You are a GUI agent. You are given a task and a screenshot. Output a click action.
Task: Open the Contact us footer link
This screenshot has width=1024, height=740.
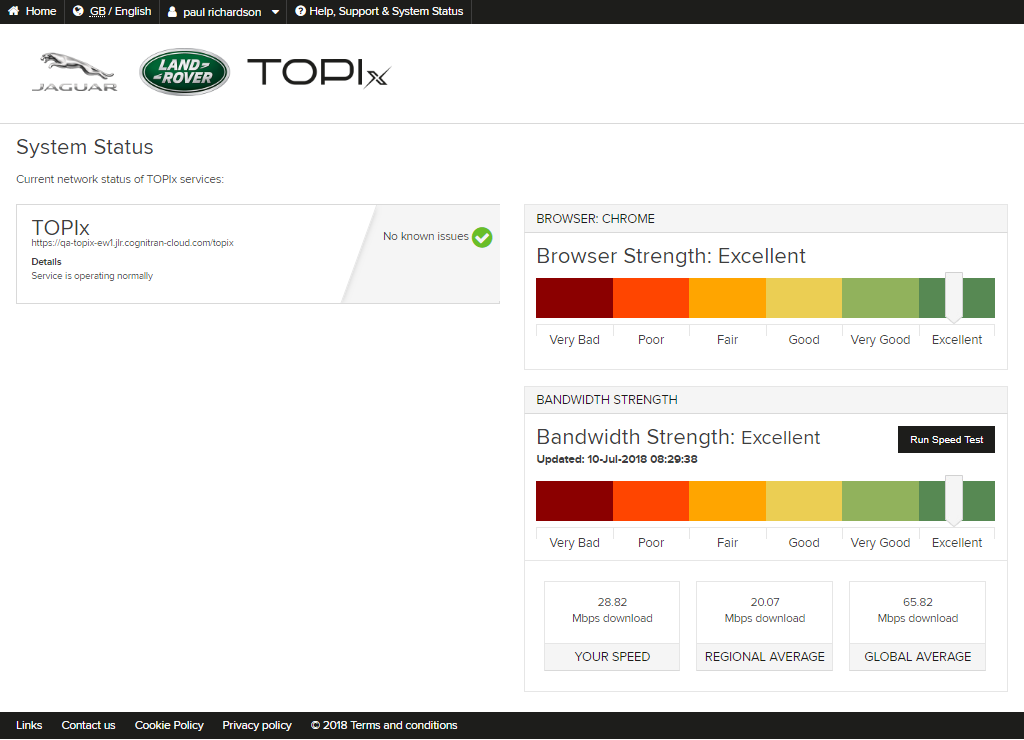tap(88, 725)
